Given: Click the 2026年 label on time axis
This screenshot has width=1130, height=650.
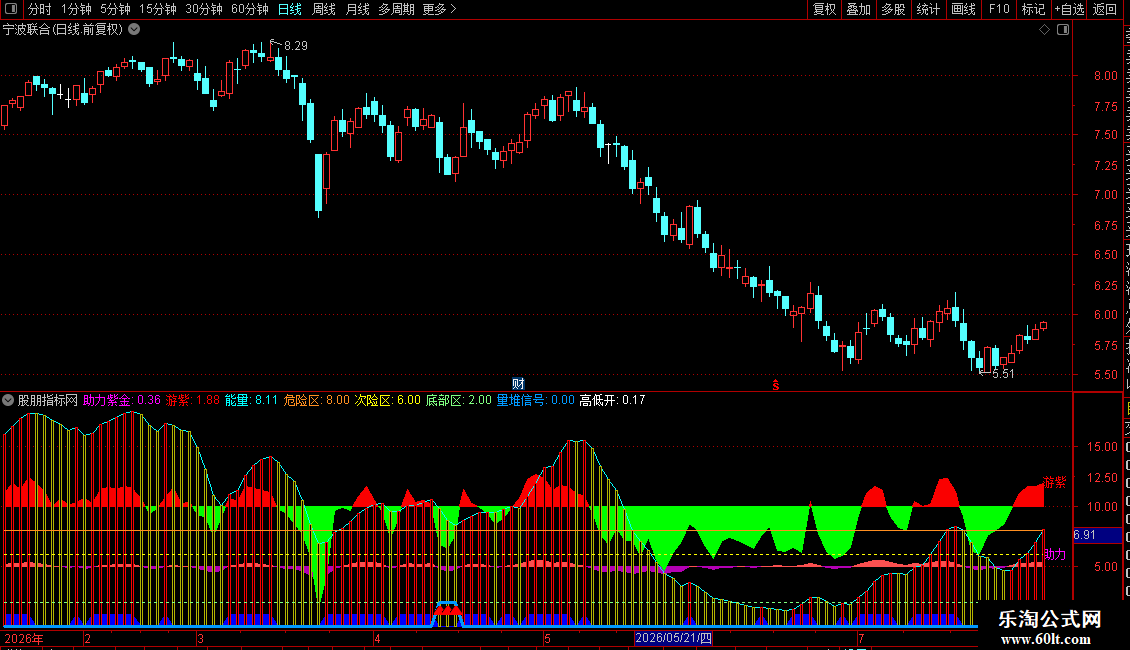Looking at the screenshot, I should (24, 638).
